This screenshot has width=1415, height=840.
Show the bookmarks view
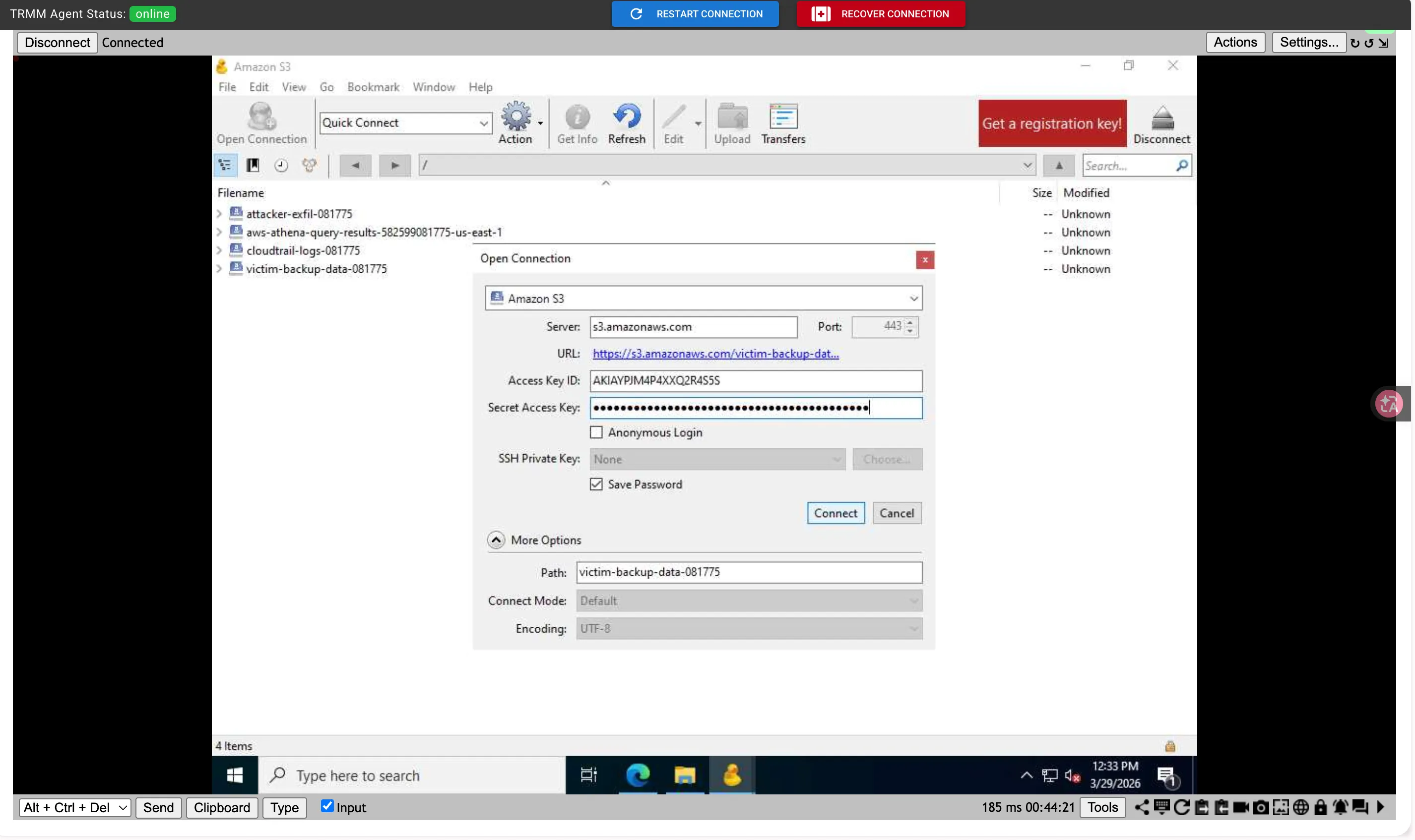253,165
